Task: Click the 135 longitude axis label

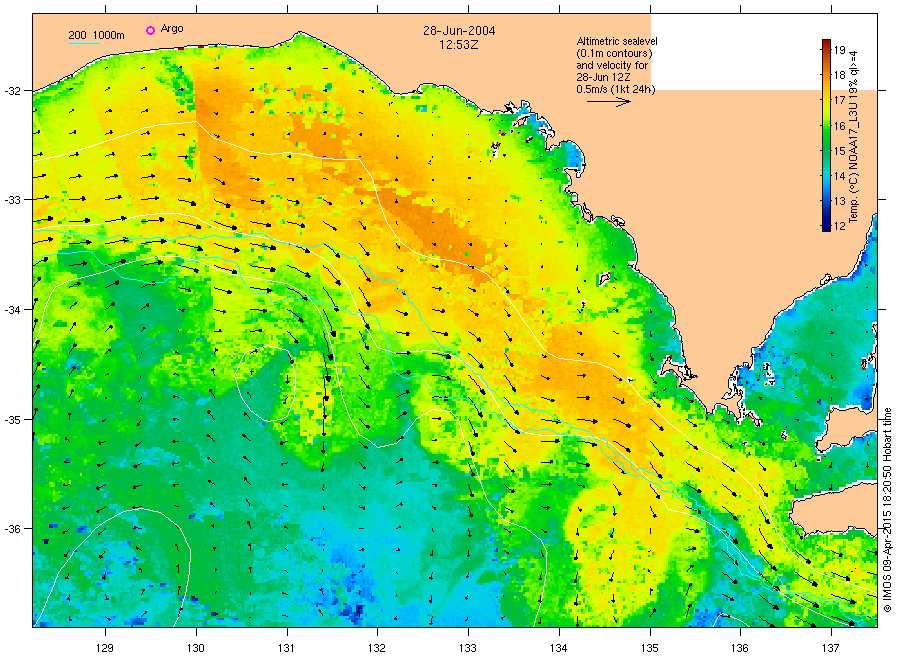Action: click(650, 648)
